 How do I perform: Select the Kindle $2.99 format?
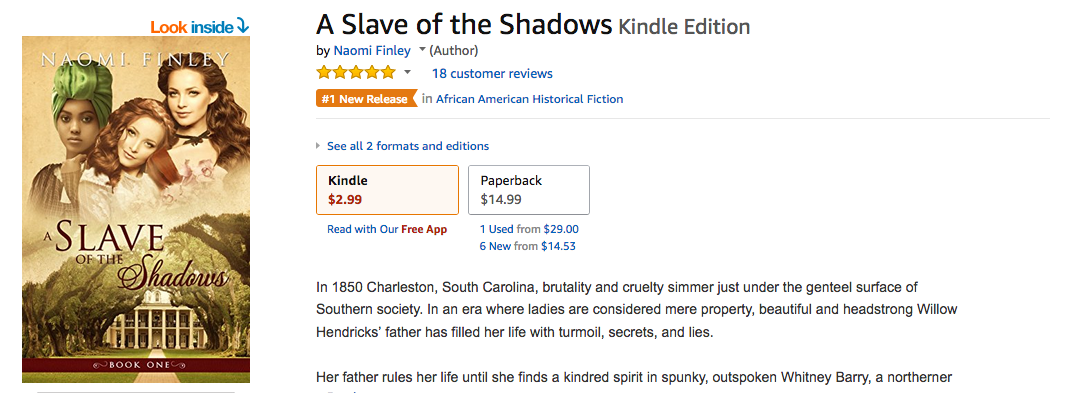coord(387,190)
